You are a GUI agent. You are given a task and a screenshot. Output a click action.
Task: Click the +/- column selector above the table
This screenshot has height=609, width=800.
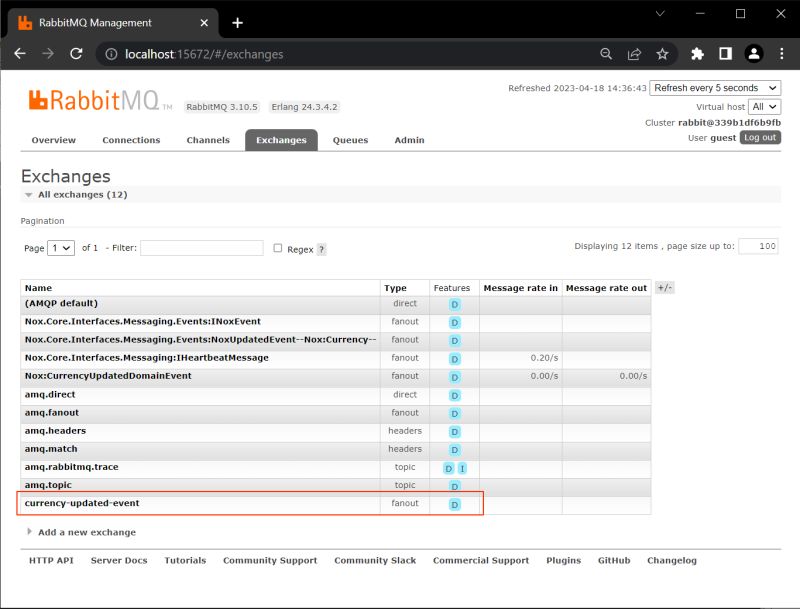click(663, 287)
